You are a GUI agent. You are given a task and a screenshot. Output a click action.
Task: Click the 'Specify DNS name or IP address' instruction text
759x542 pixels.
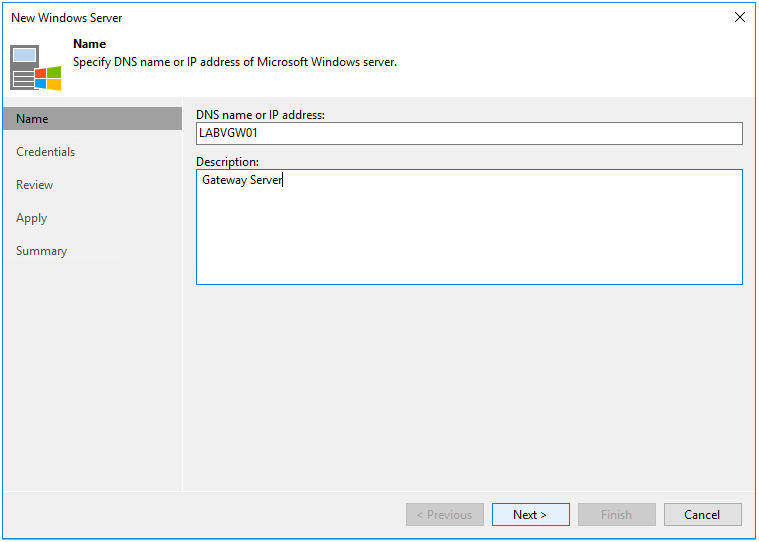pos(235,62)
